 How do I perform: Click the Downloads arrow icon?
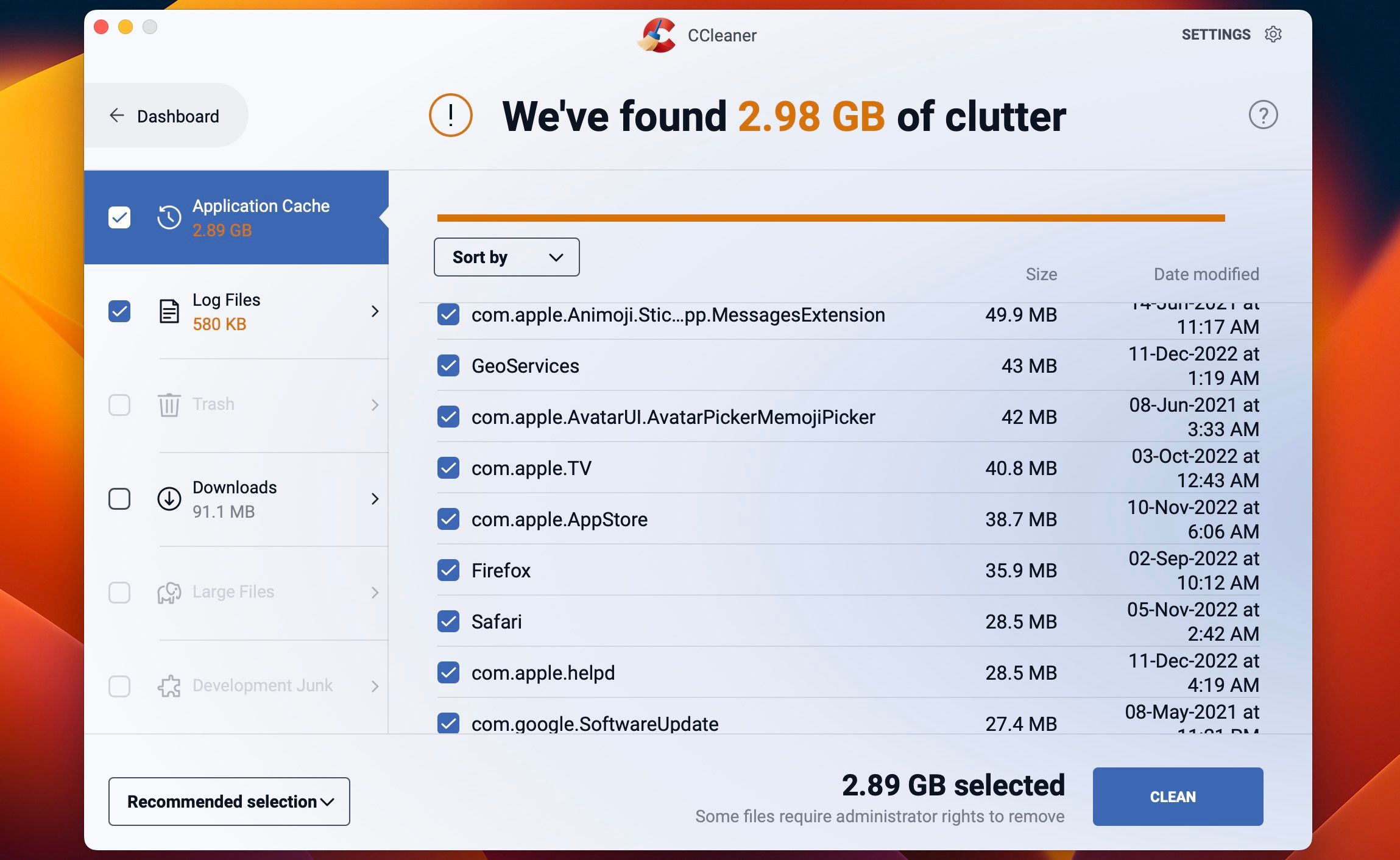(169, 499)
